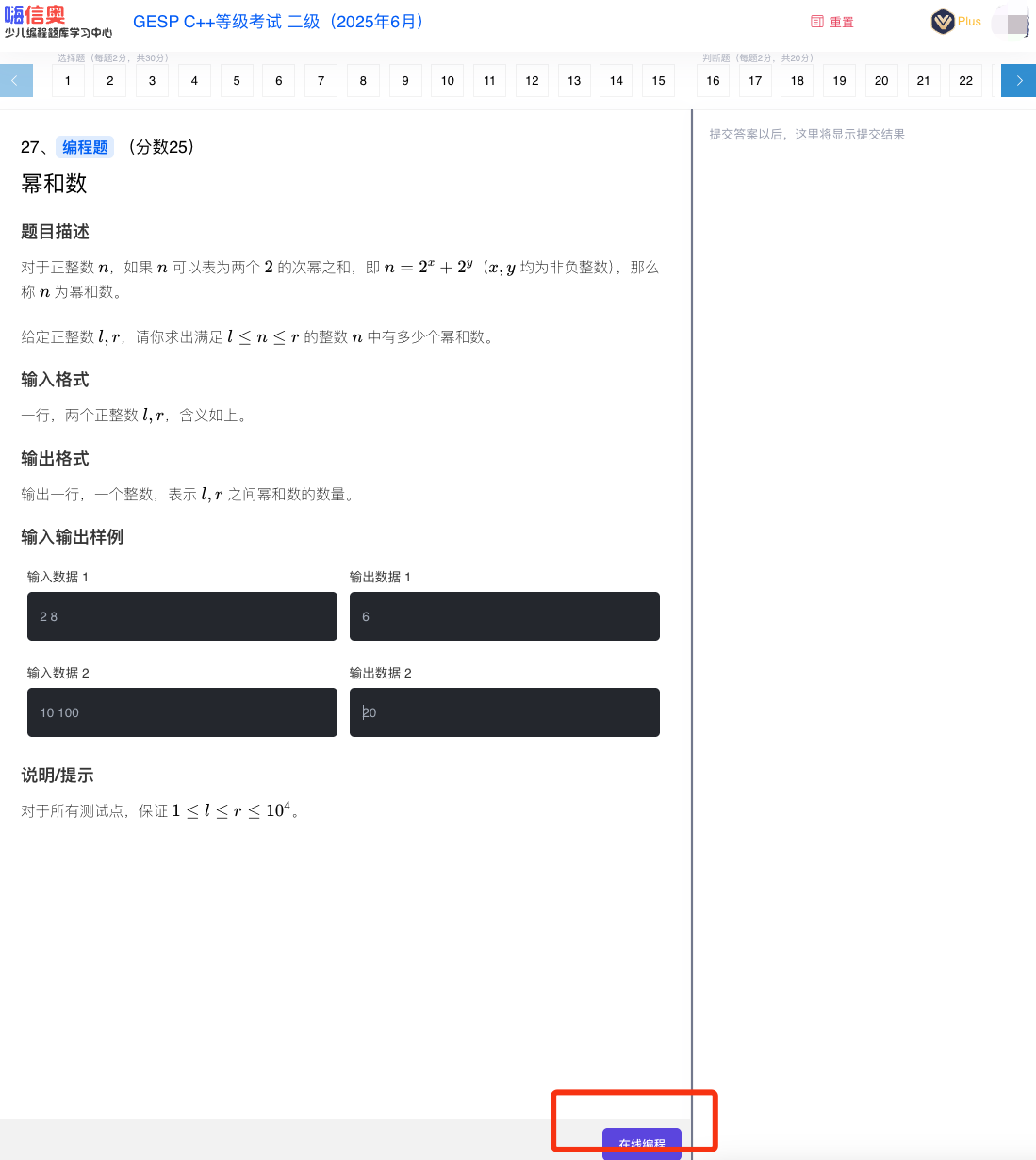Switch to true/false question 18
Screen dimensions: 1036x1160
point(798,81)
